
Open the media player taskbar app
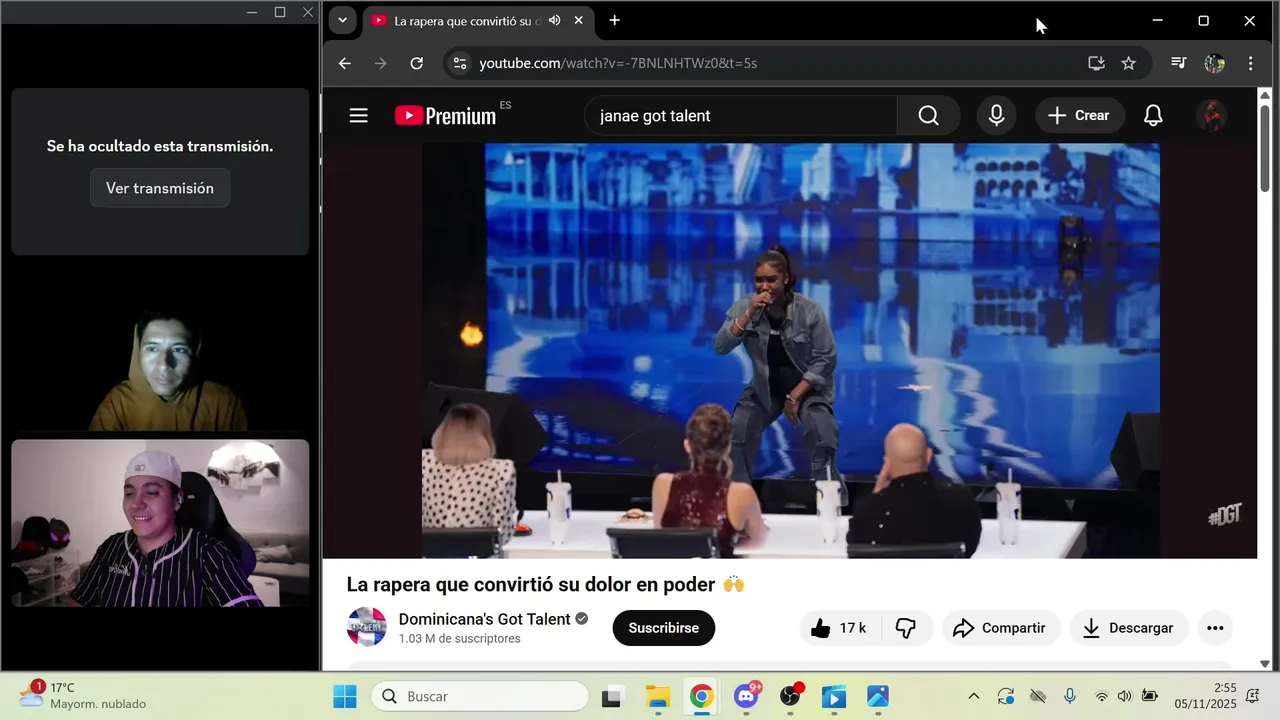tap(834, 696)
